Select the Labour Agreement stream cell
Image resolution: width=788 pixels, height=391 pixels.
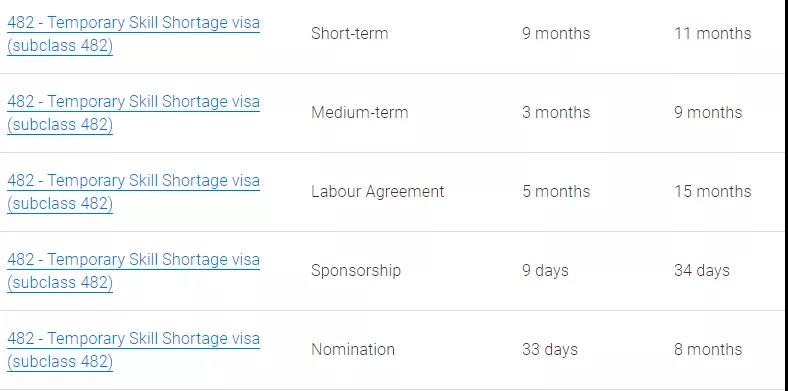click(377, 191)
